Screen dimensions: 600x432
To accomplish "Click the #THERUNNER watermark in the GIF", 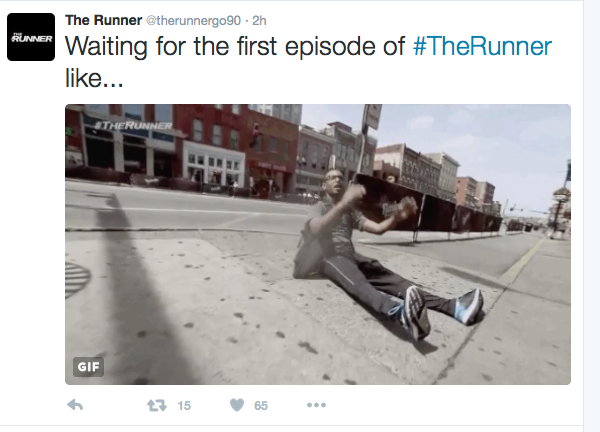I will [x=133, y=126].
